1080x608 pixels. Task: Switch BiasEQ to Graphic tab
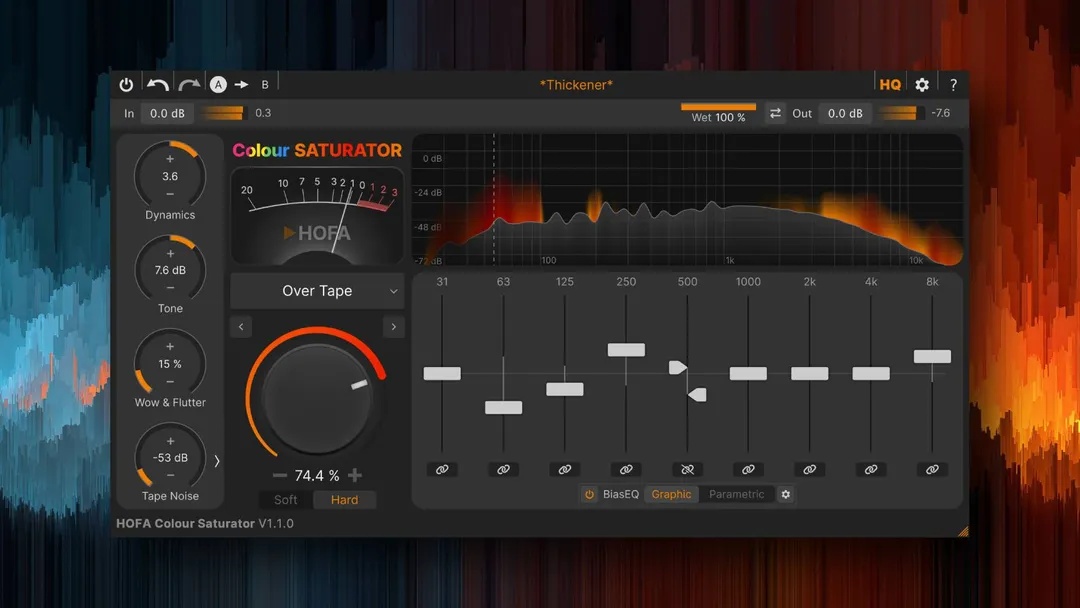(x=671, y=494)
